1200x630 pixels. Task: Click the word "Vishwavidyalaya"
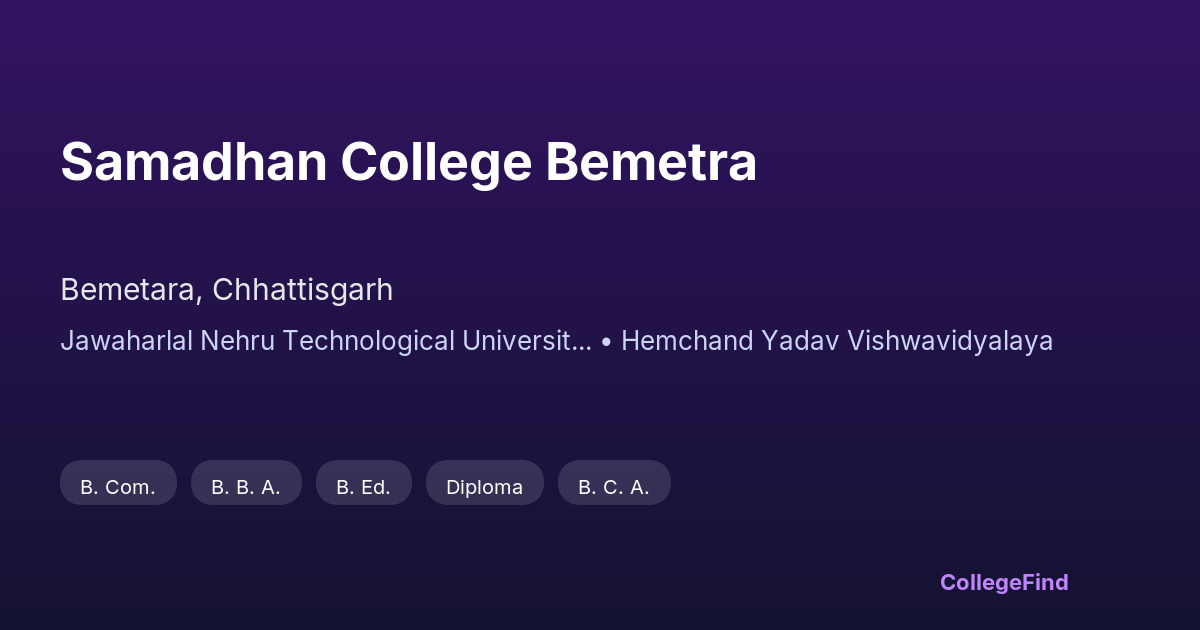click(x=950, y=341)
